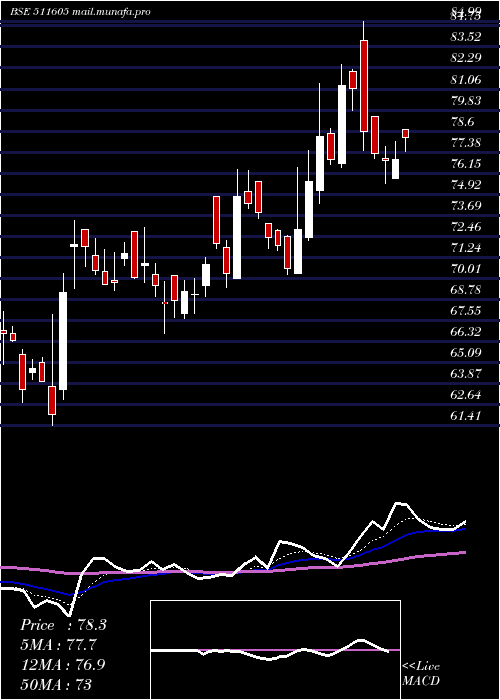Click the 81.06 price axis label
The image size is (500, 700).
click(x=466, y=79)
